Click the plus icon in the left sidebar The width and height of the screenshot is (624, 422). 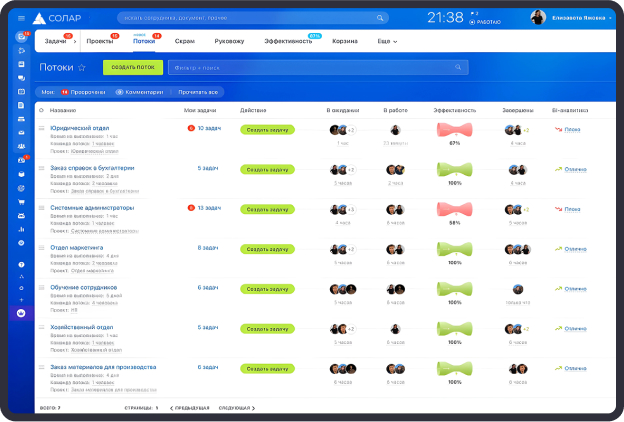tap(21, 300)
